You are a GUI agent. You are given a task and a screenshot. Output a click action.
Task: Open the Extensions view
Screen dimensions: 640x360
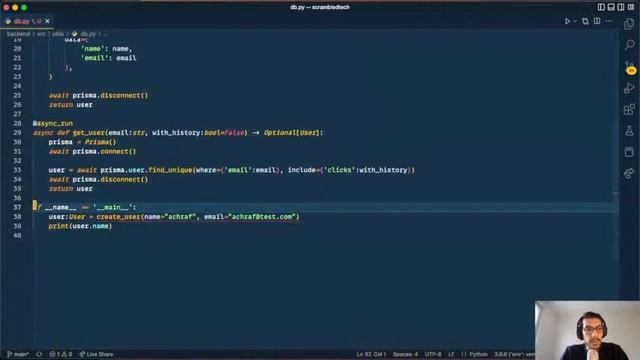coord(629,109)
